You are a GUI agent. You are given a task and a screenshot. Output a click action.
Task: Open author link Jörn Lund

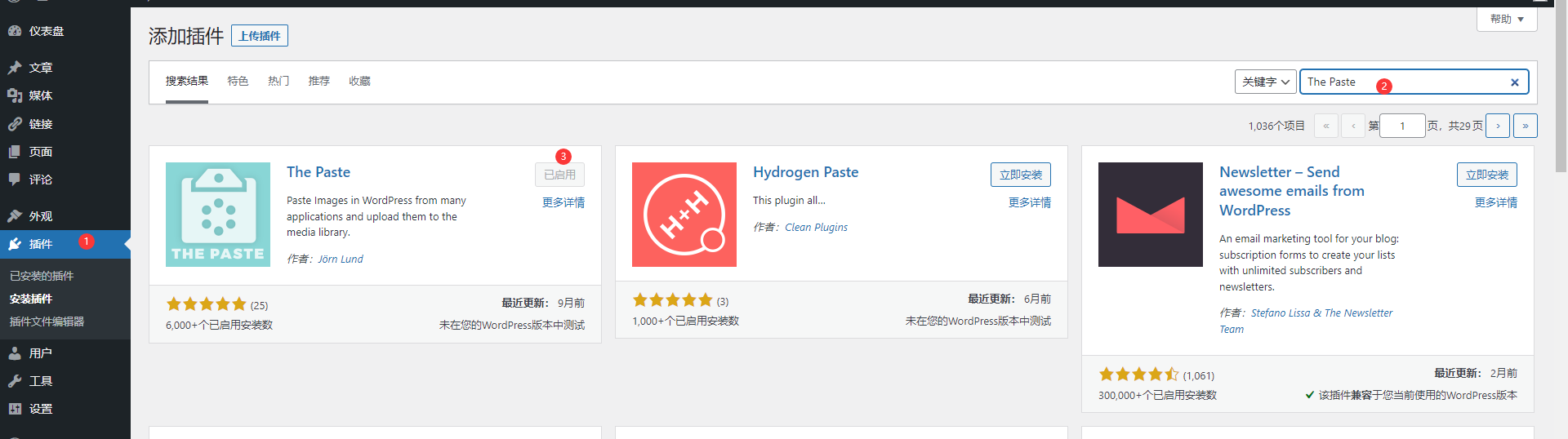click(x=341, y=259)
